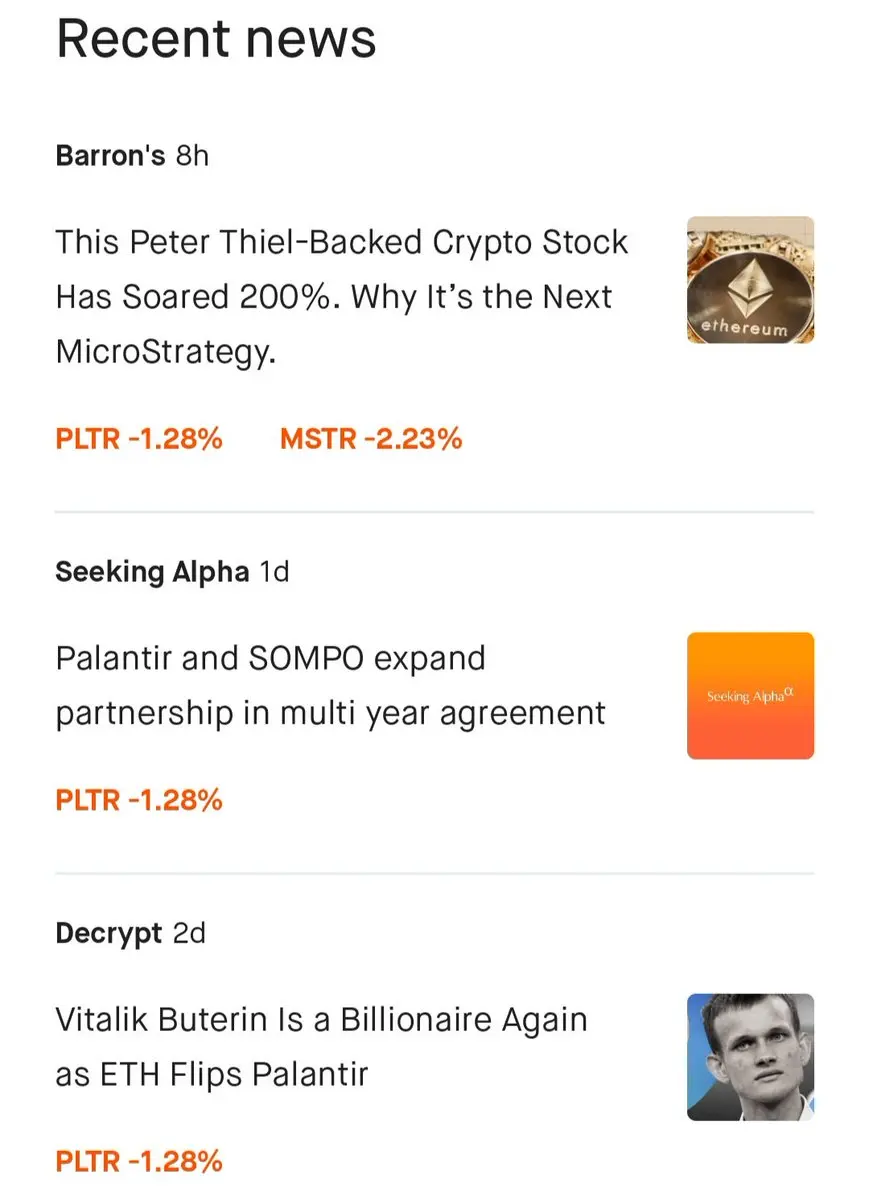
Task: Click the Recent news section heading
Action: coord(216,37)
